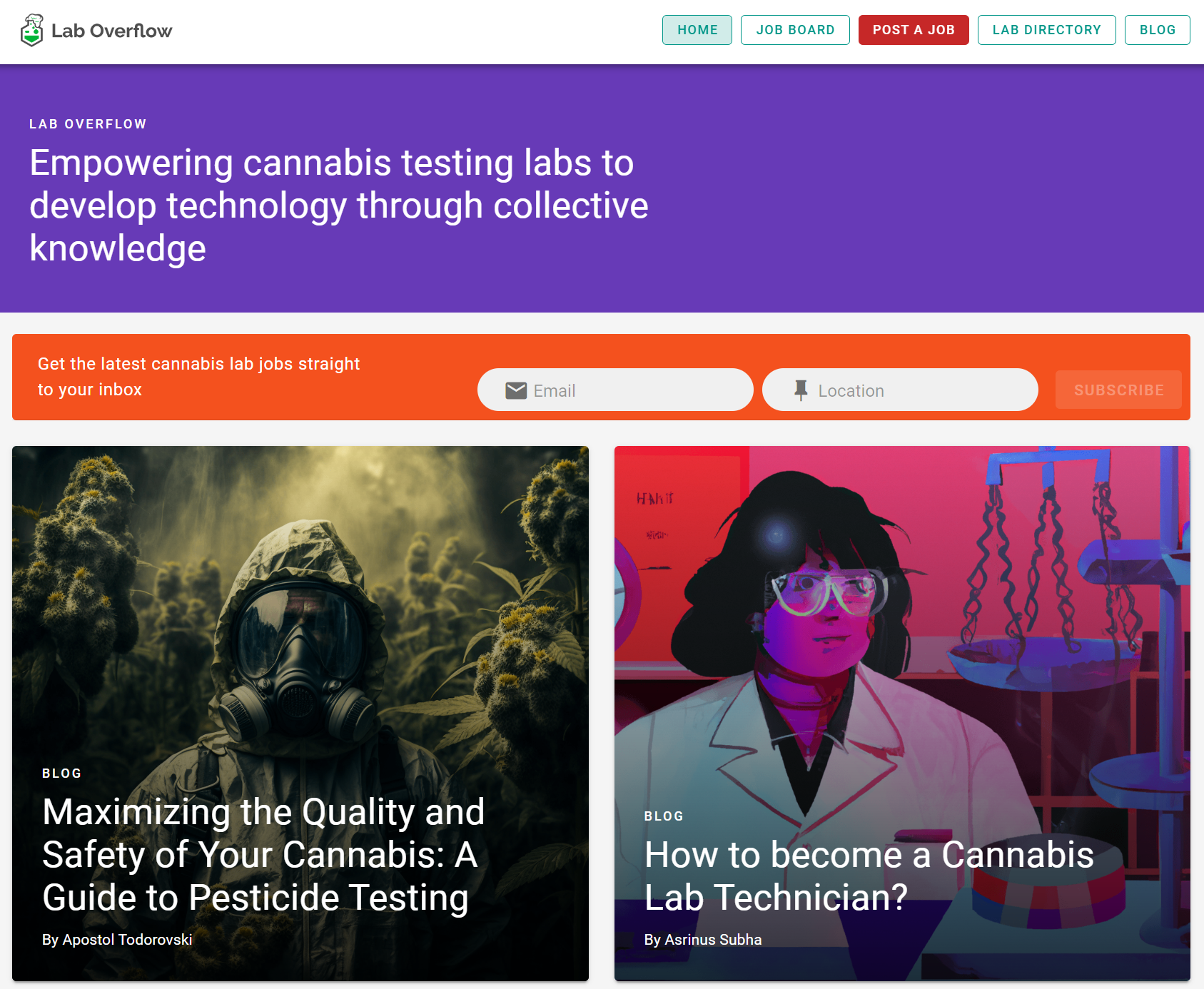Go to the Lab Directory
The height and width of the screenshot is (989, 1204).
[1046, 30]
